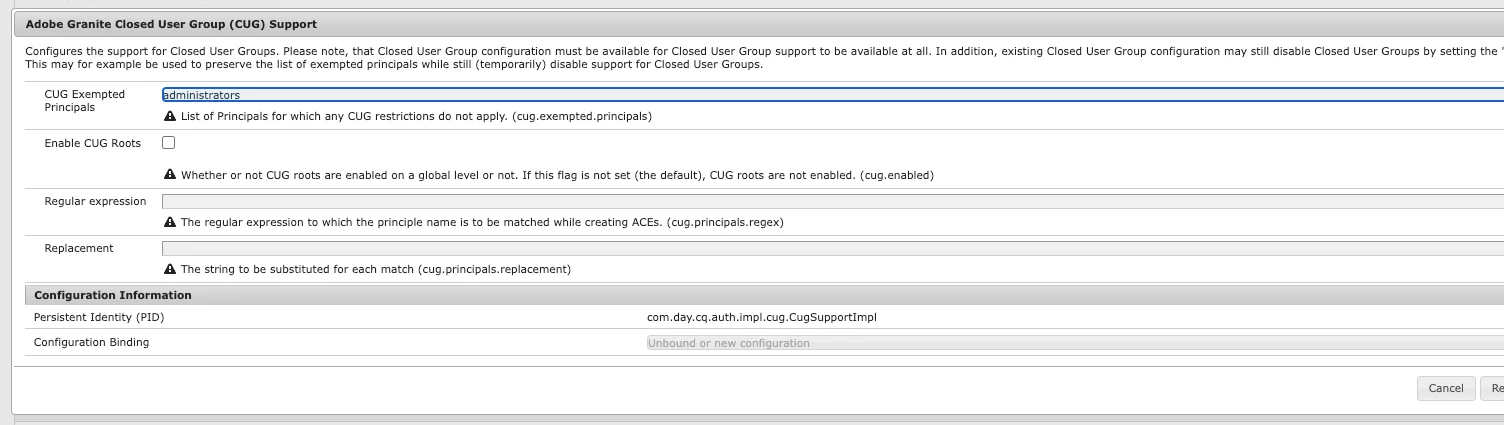Click the Regular expression label
1504x425 pixels.
(x=95, y=201)
